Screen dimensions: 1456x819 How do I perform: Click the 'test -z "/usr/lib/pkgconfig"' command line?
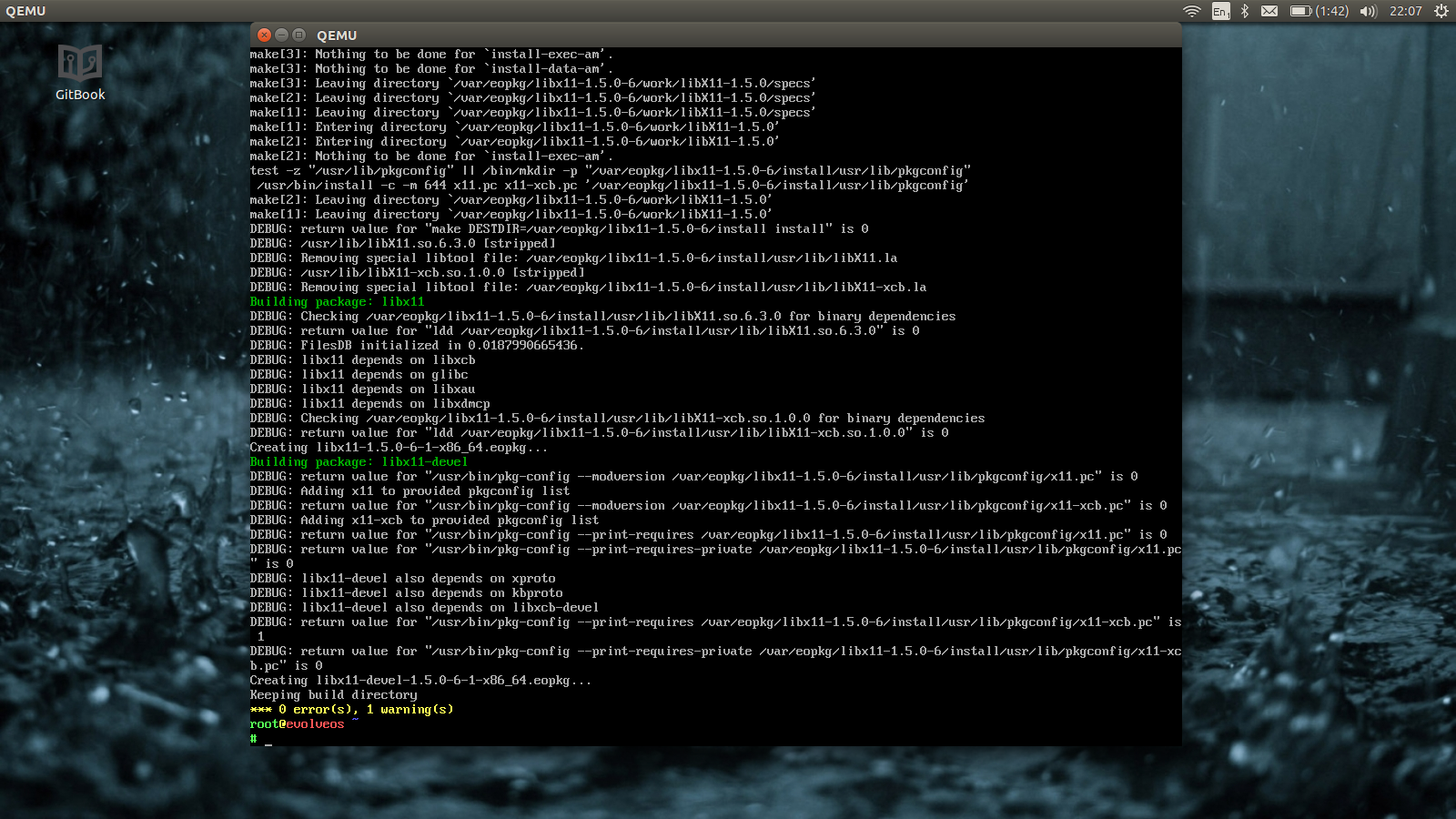(x=611, y=170)
